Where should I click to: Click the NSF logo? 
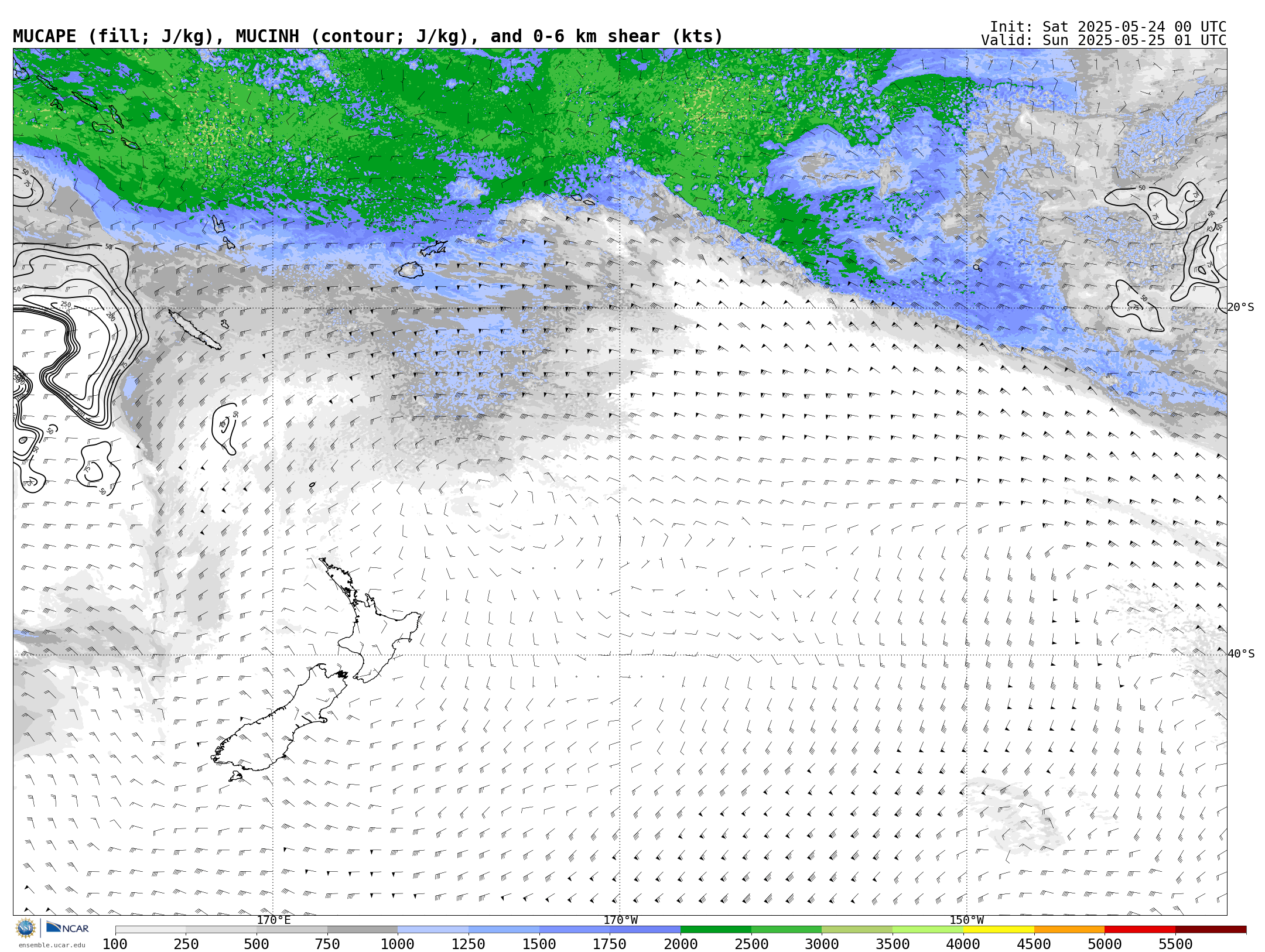tap(26, 928)
